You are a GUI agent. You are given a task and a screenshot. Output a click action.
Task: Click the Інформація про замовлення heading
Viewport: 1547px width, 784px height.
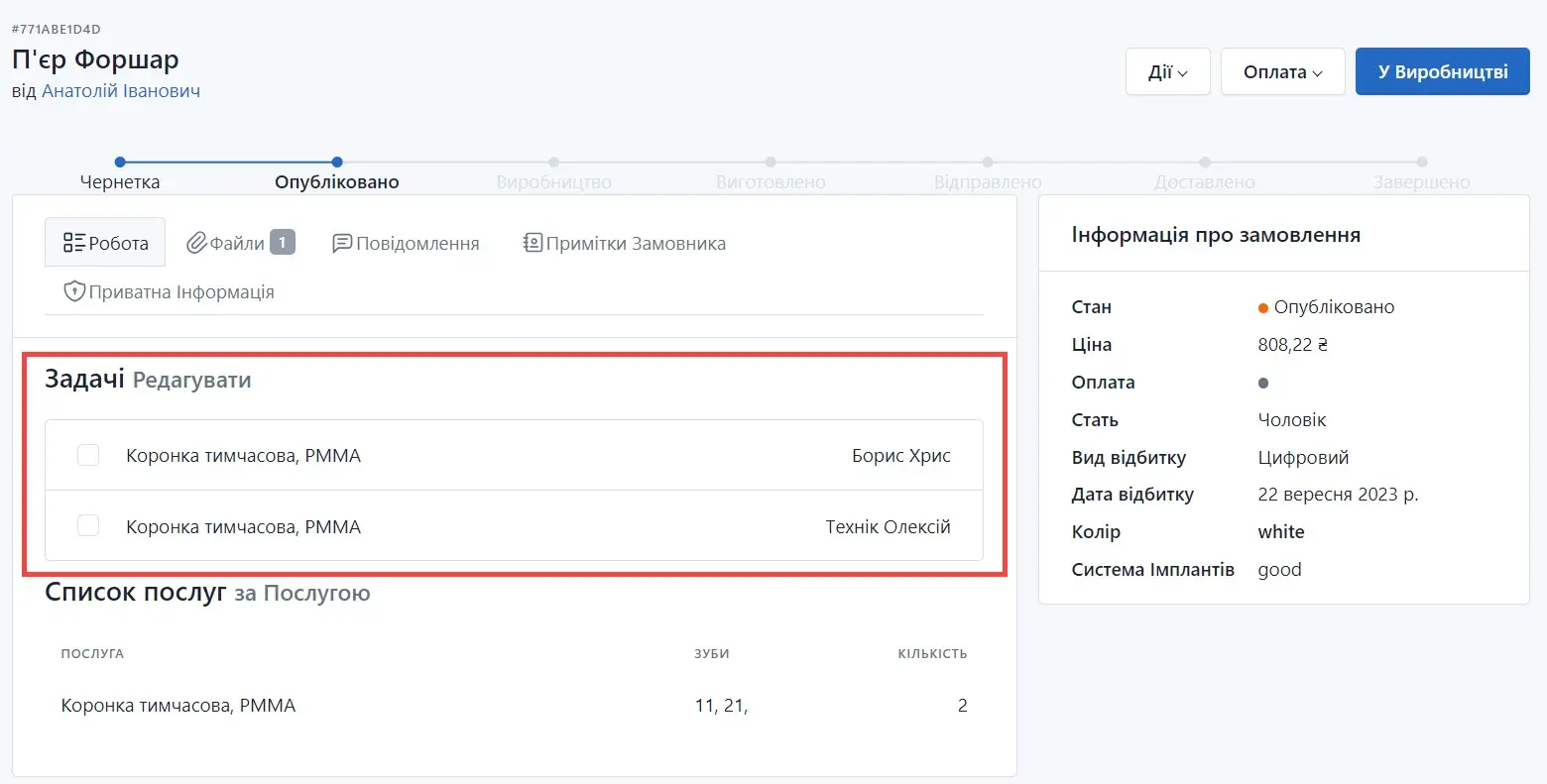point(1216,235)
